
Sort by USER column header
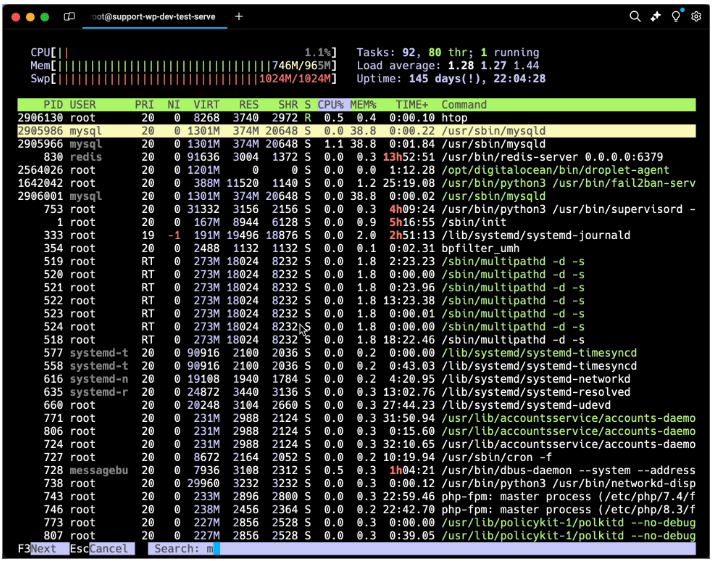[83, 105]
